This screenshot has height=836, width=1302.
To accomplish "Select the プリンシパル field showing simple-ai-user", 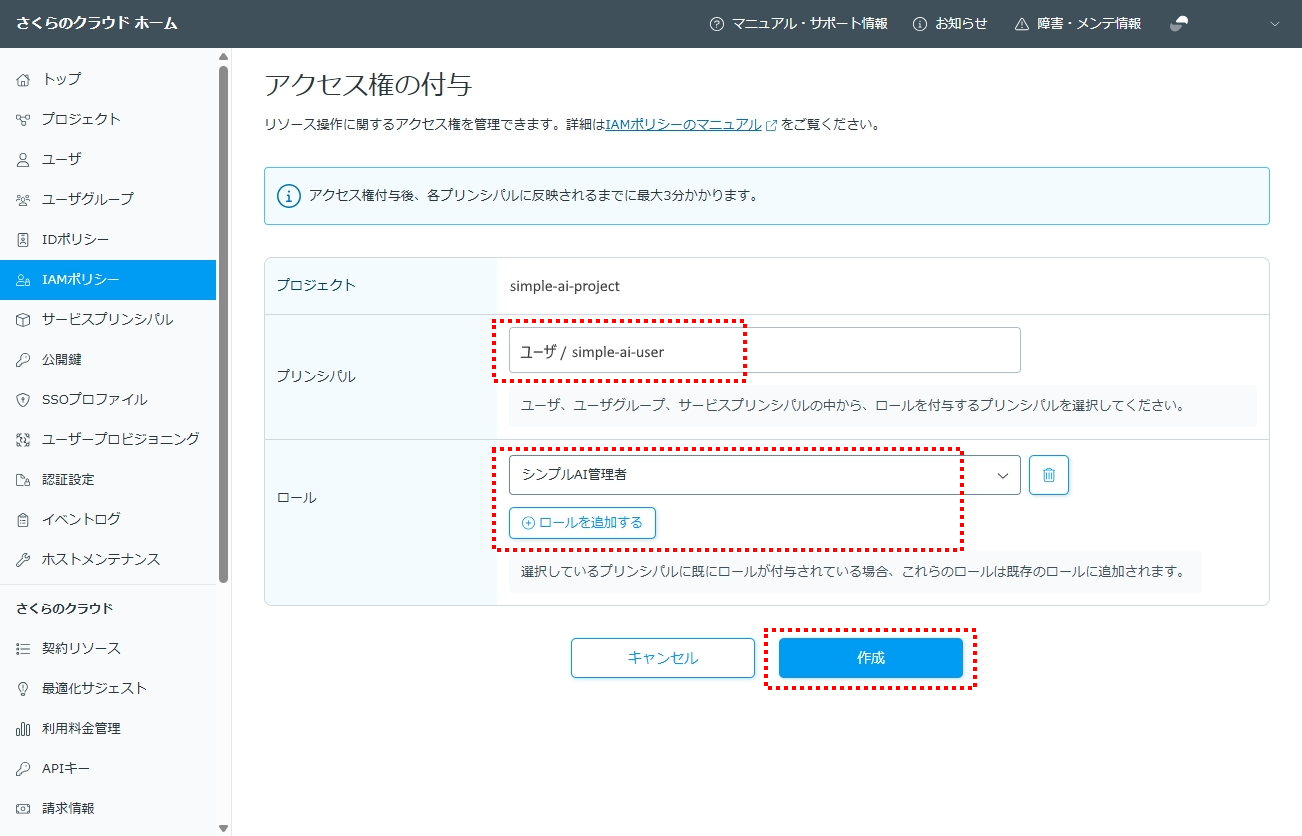I will click(764, 351).
